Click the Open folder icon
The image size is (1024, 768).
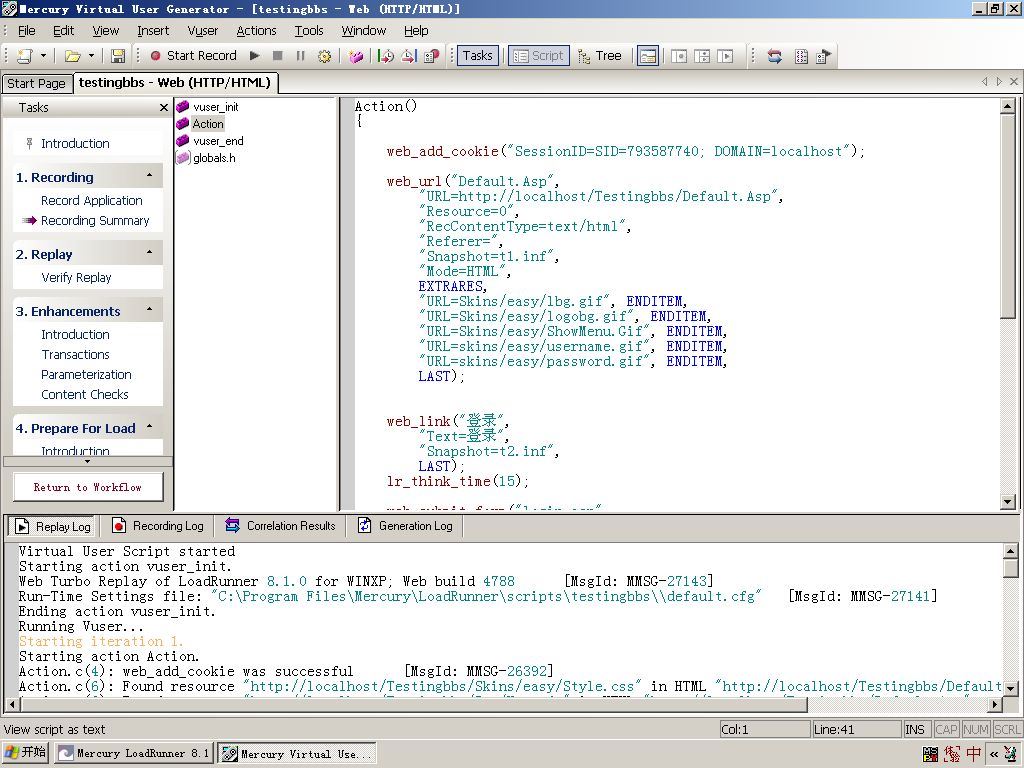coord(72,56)
